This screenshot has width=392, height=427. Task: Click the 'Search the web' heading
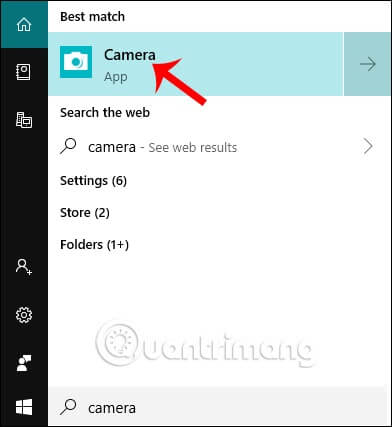pyautogui.click(x=105, y=113)
